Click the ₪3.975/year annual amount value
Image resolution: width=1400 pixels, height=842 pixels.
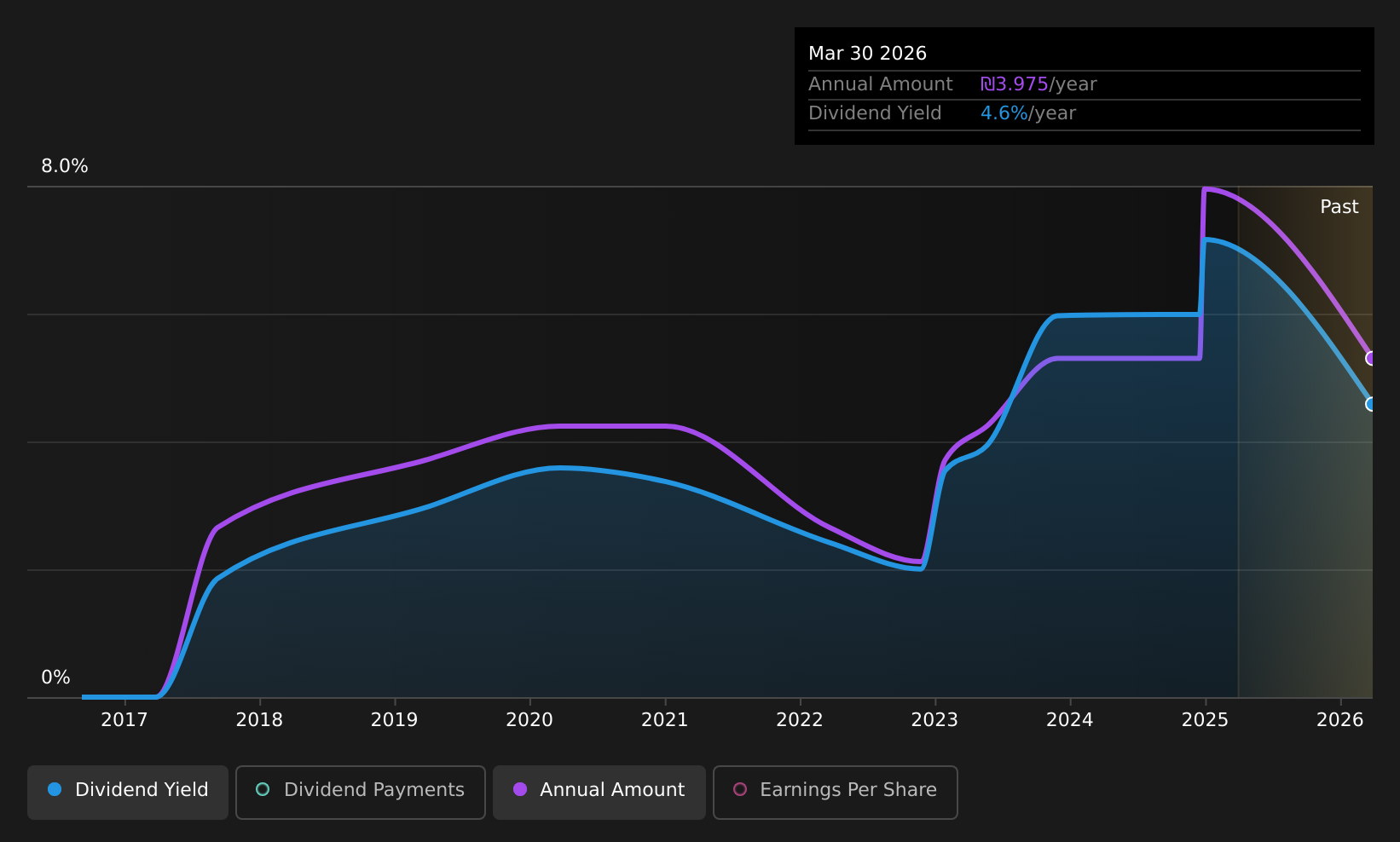coord(1038,84)
